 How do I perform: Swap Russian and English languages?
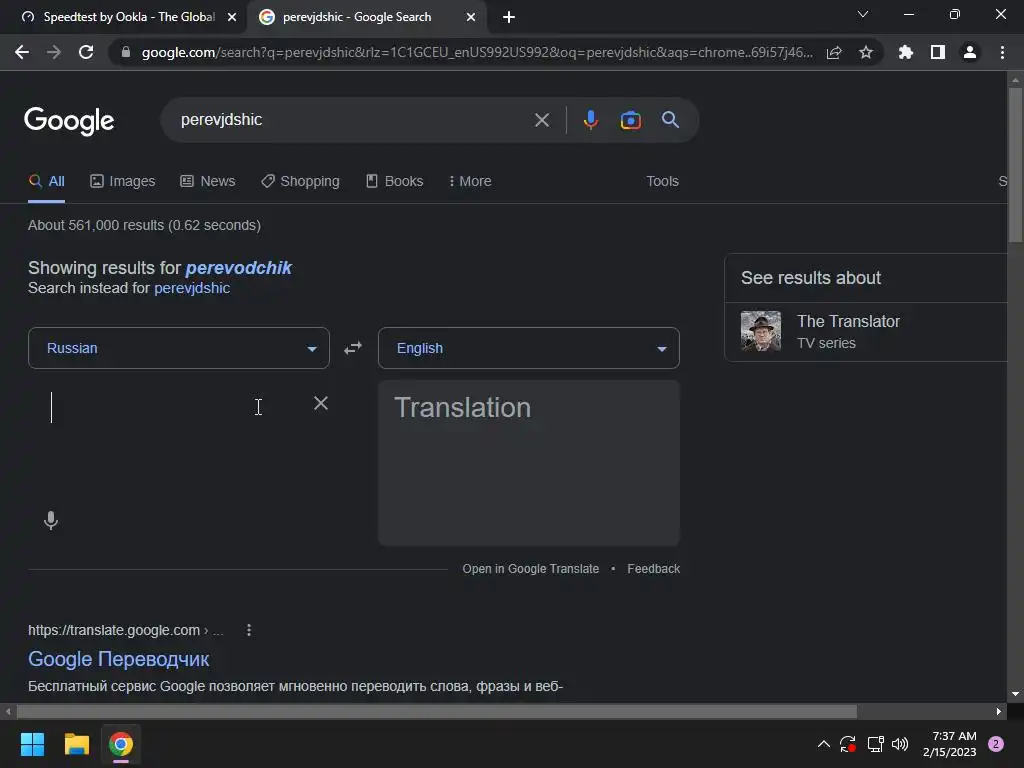click(x=353, y=348)
